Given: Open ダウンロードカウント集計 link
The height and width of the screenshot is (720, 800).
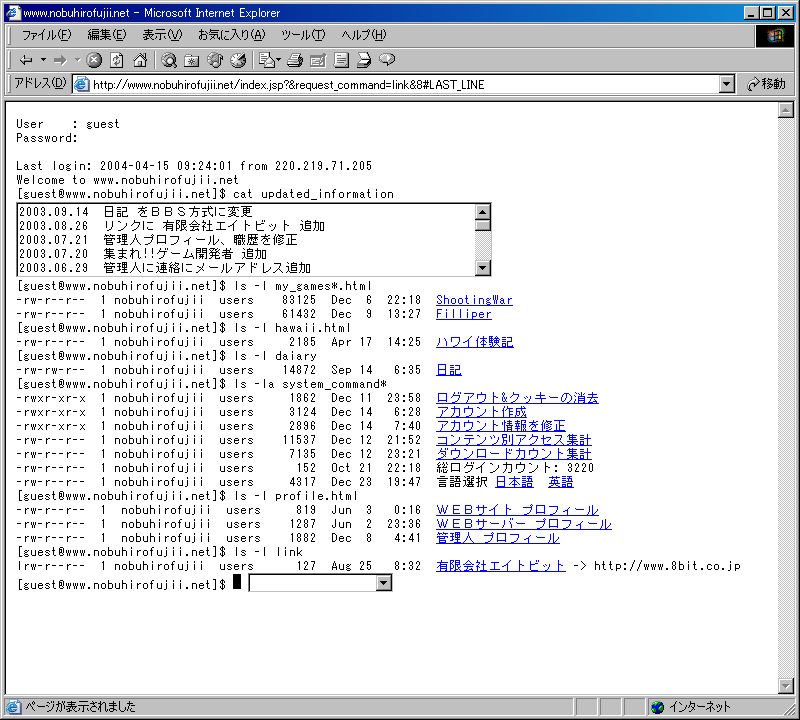Looking at the screenshot, I should tap(513, 454).
